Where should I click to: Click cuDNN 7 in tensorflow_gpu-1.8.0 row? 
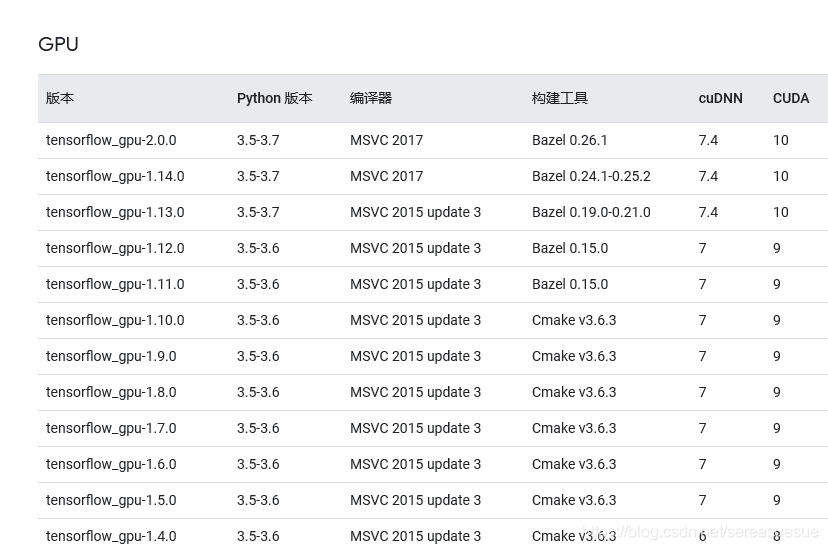pyautogui.click(x=702, y=392)
